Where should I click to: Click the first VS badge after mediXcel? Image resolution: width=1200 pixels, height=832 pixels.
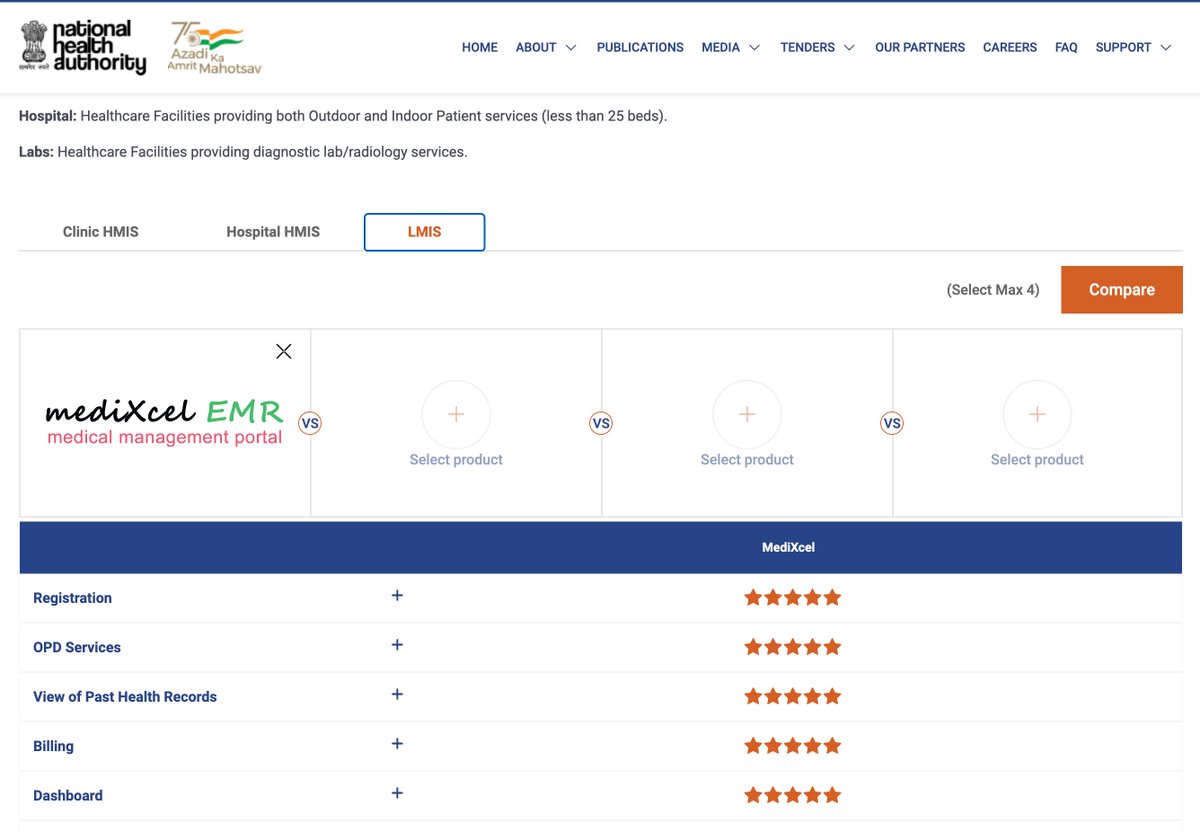pos(310,423)
